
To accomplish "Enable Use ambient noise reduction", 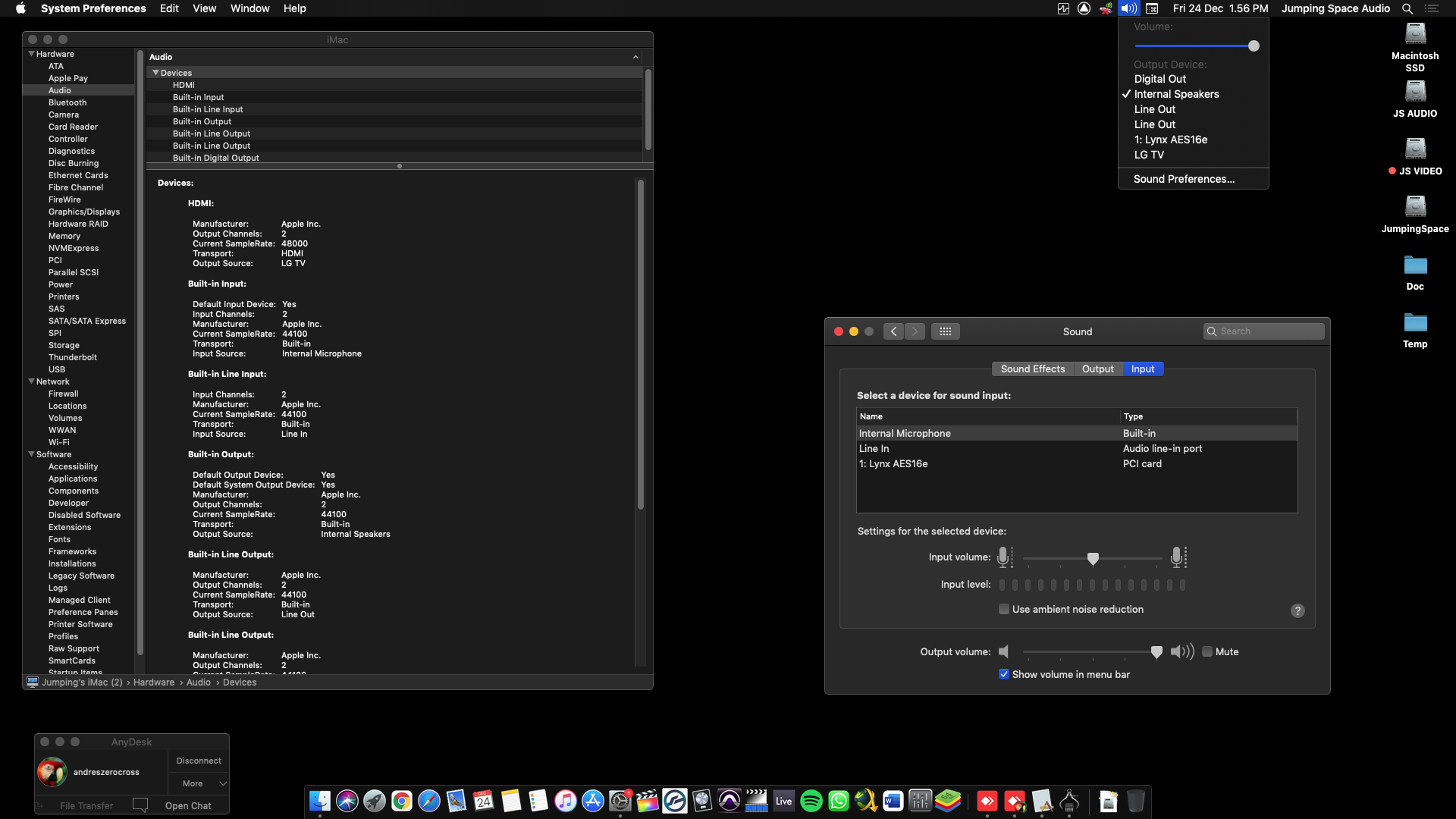I will coord(1004,609).
